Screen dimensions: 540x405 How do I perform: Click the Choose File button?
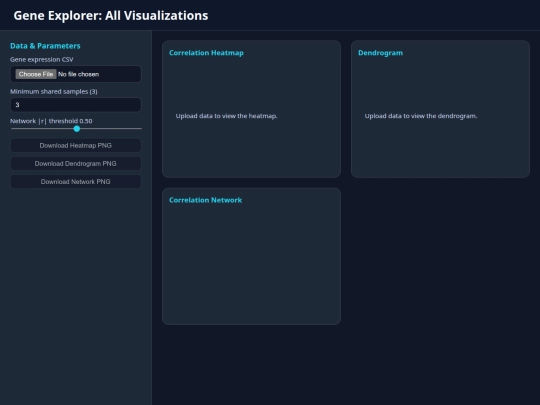[x=36, y=74]
